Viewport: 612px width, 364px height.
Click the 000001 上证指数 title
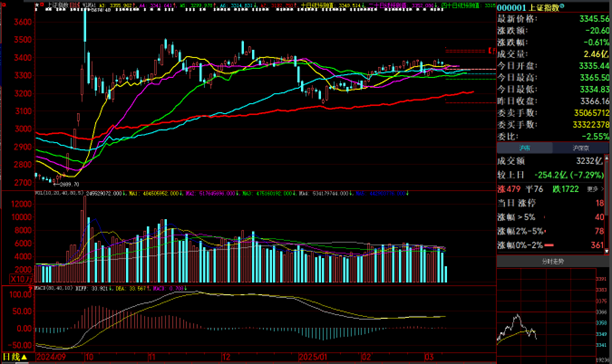(528, 8)
